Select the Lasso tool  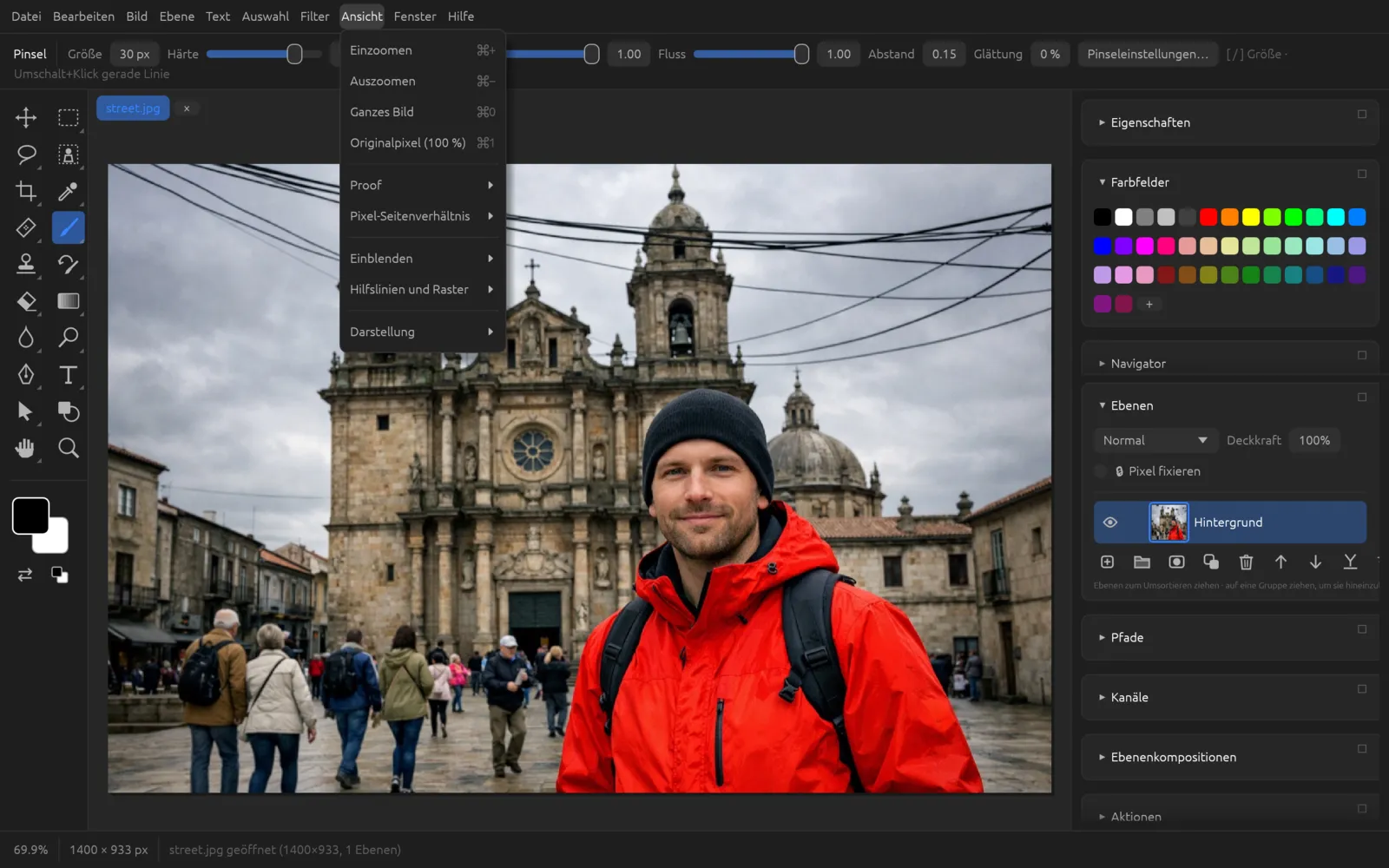pyautogui.click(x=26, y=155)
